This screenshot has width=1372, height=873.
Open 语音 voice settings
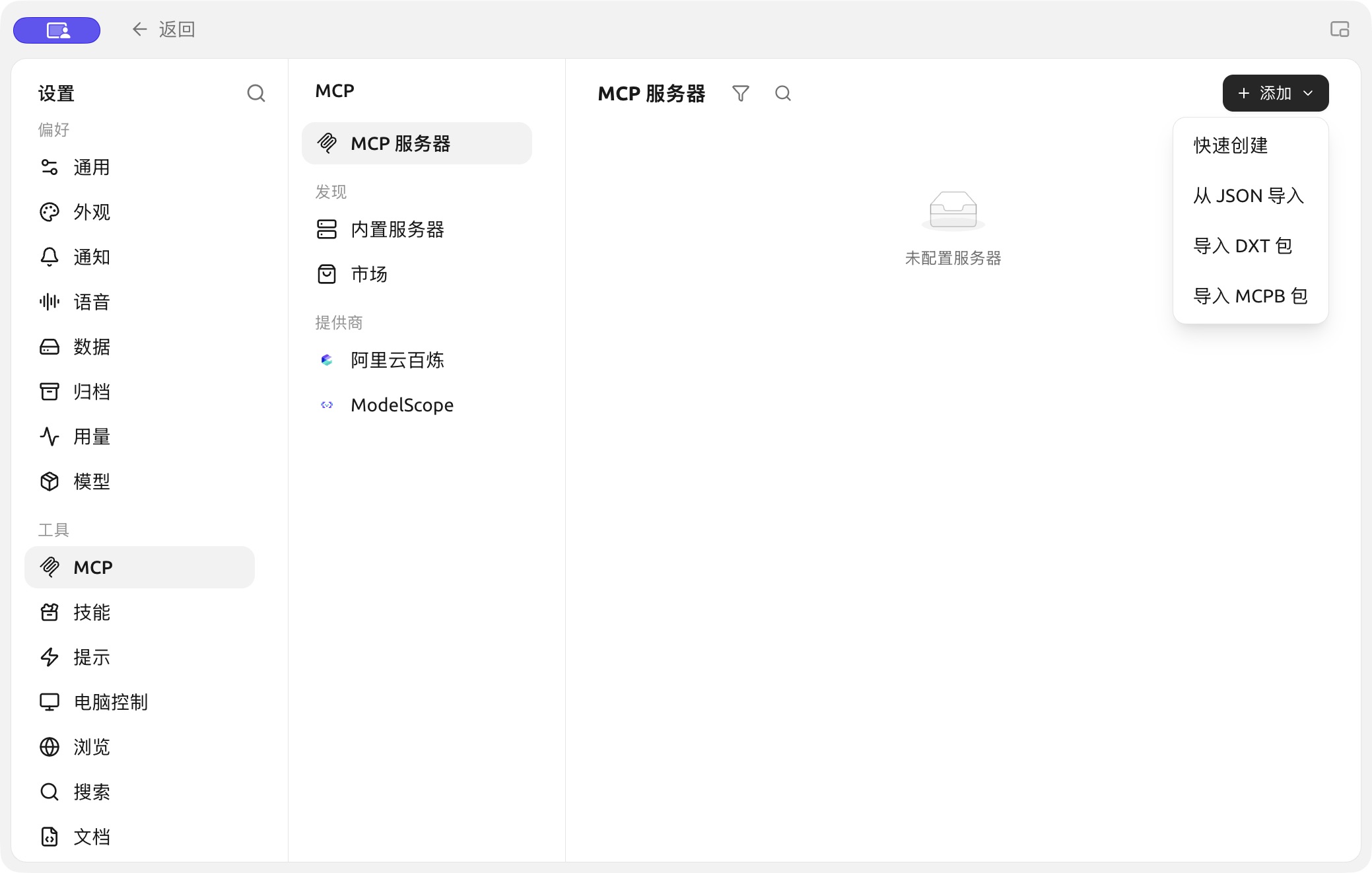(139, 302)
